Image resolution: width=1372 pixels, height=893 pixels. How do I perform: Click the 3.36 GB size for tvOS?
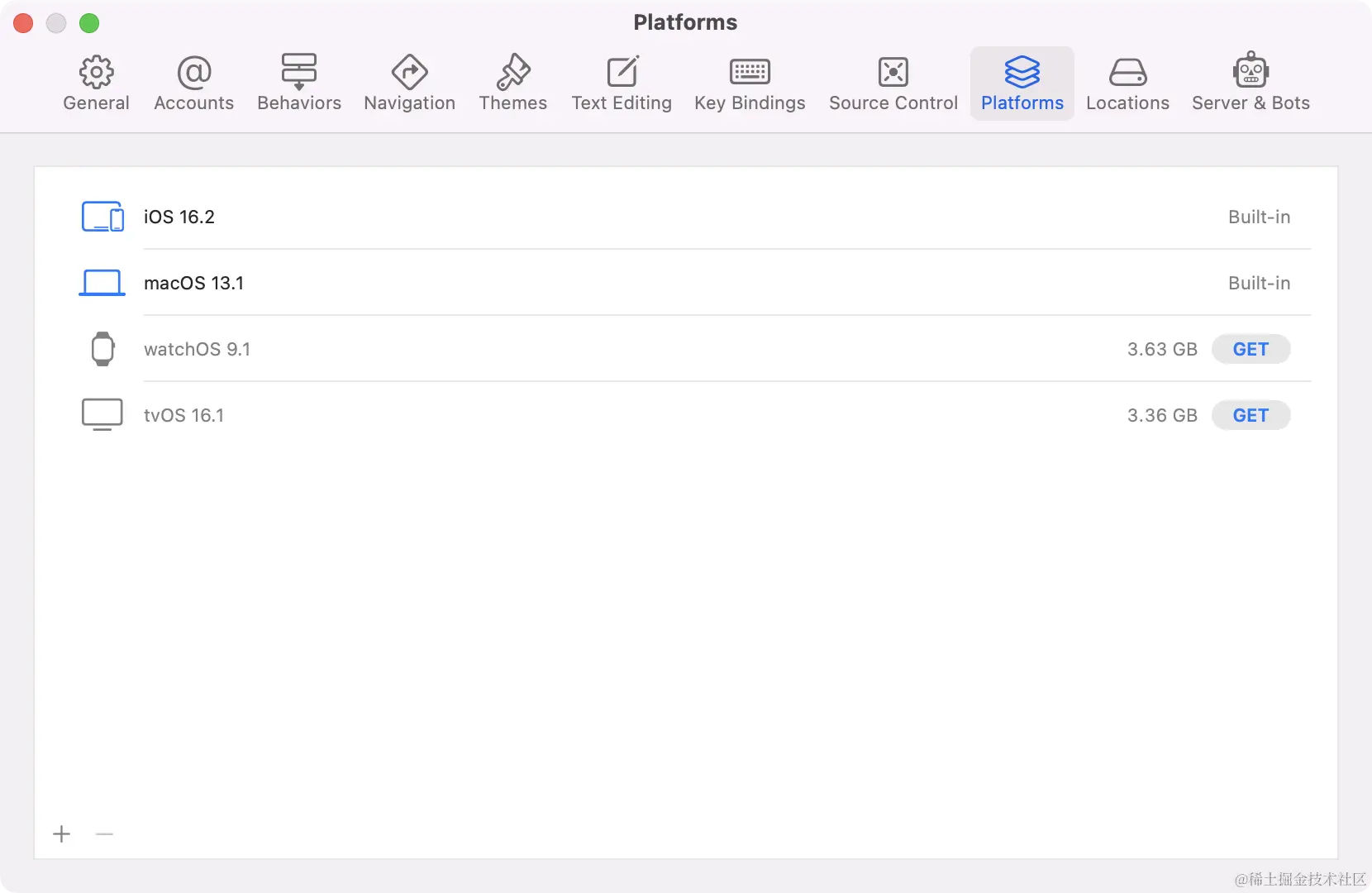click(1162, 415)
